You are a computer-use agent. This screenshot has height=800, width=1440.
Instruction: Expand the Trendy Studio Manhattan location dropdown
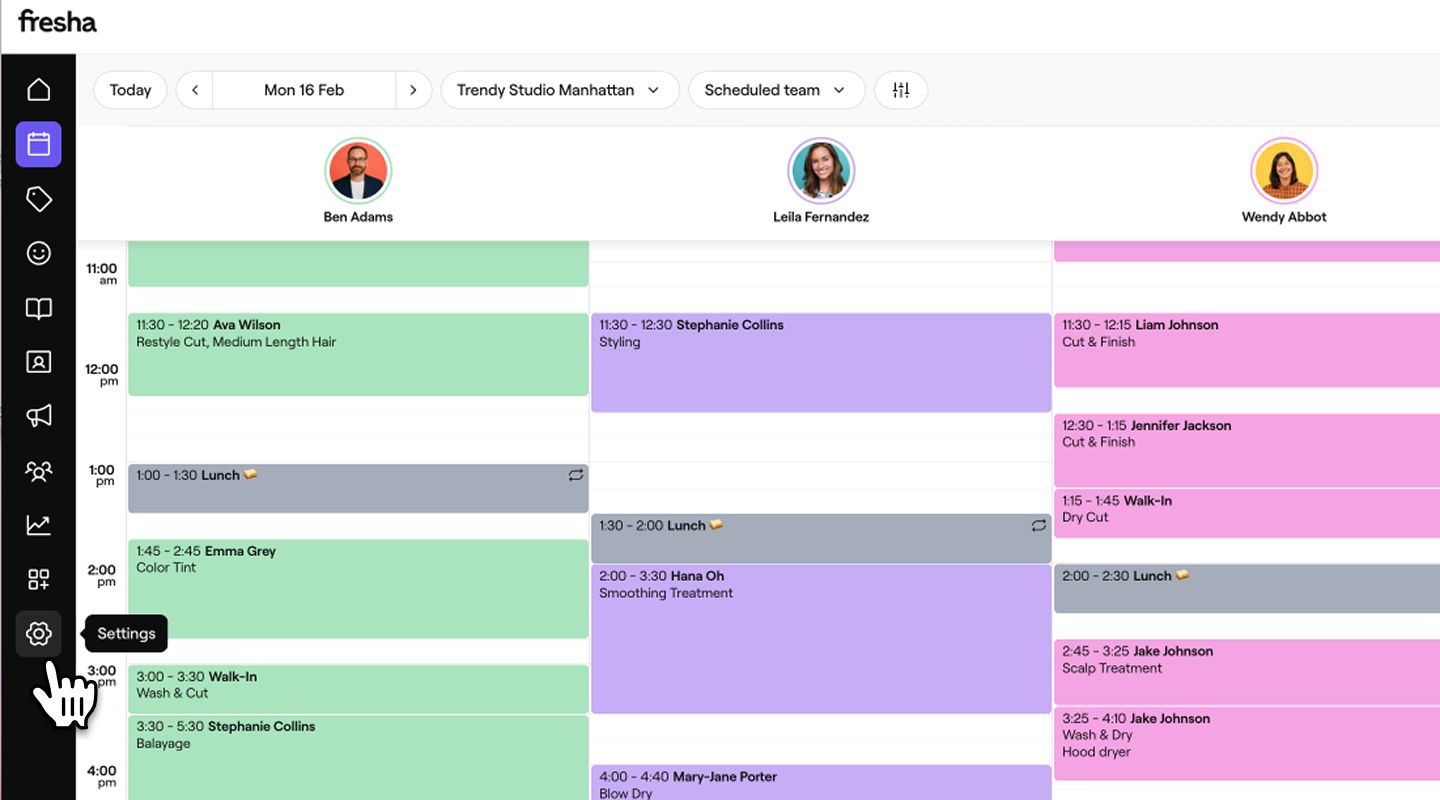coord(559,90)
